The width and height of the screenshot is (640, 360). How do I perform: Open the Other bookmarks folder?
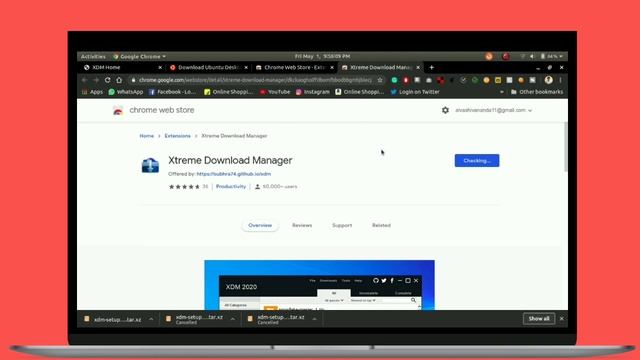tap(537, 92)
